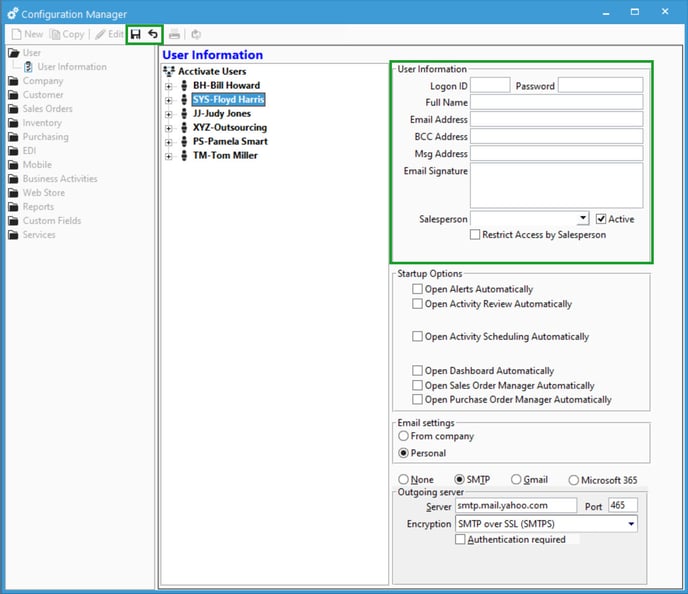The height and width of the screenshot is (594, 688).
Task: Click the outgoing Server field
Action: coord(516,505)
